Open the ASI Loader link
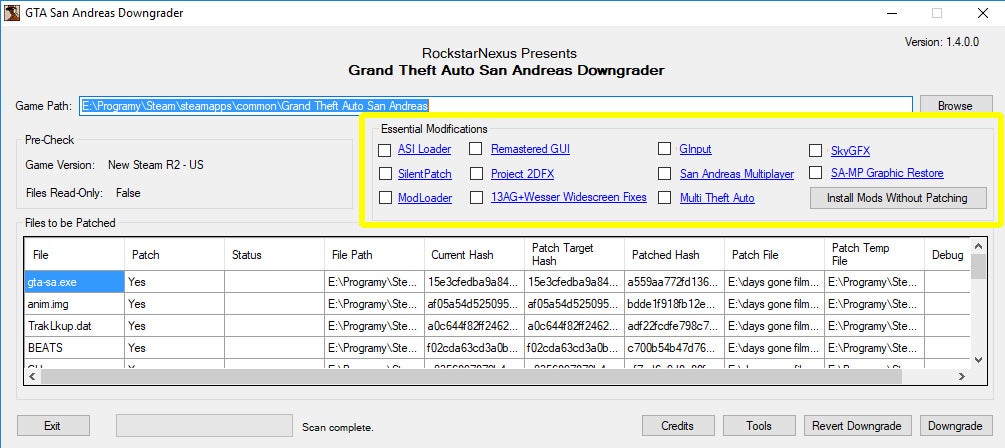Screen dimensions: 1005x448 coord(424,149)
